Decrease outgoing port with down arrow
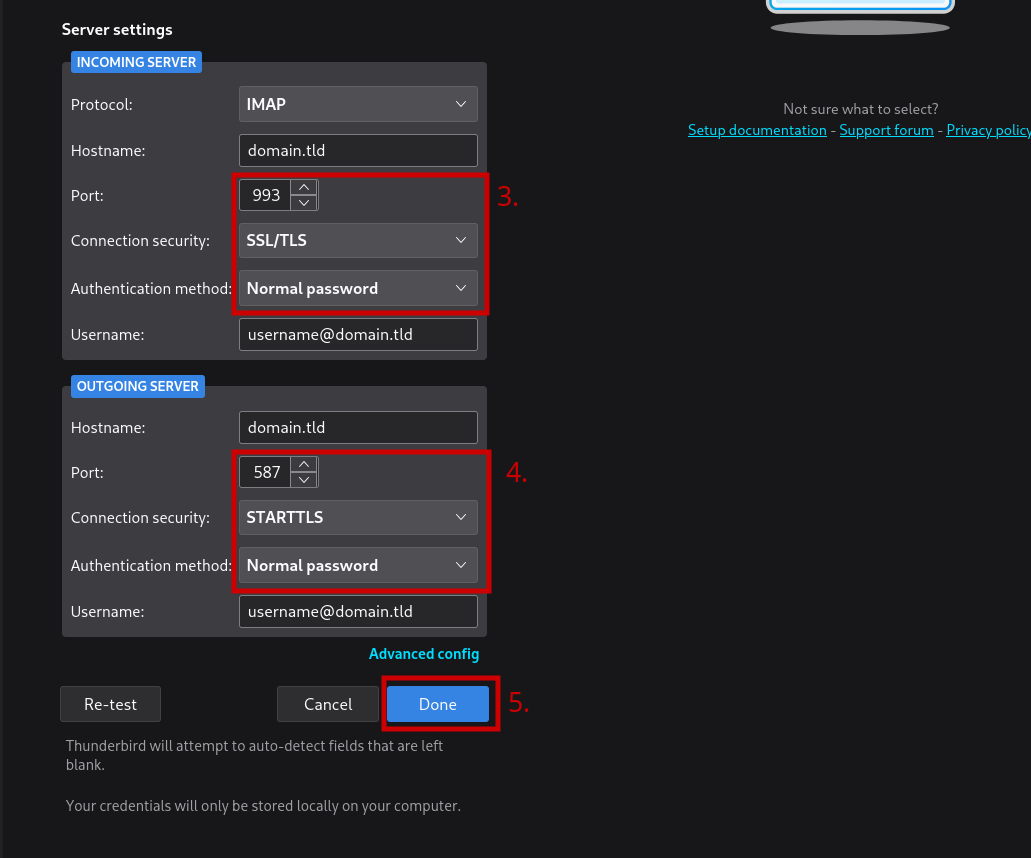1031x858 pixels. point(304,480)
